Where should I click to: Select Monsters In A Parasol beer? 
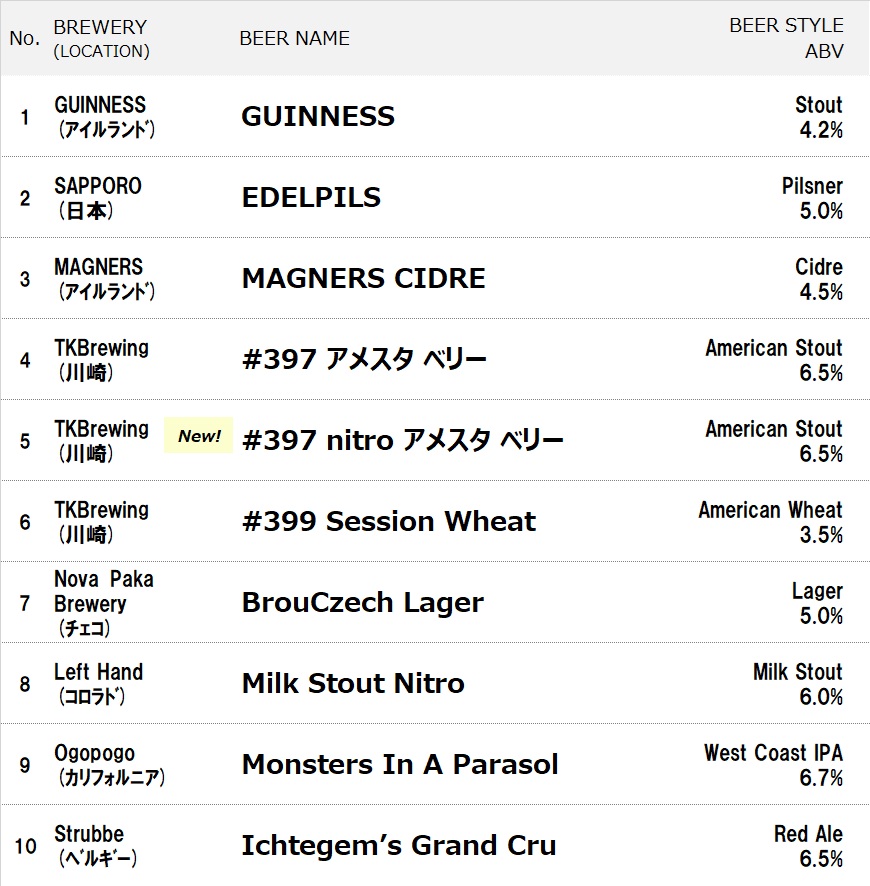pyautogui.click(x=400, y=764)
